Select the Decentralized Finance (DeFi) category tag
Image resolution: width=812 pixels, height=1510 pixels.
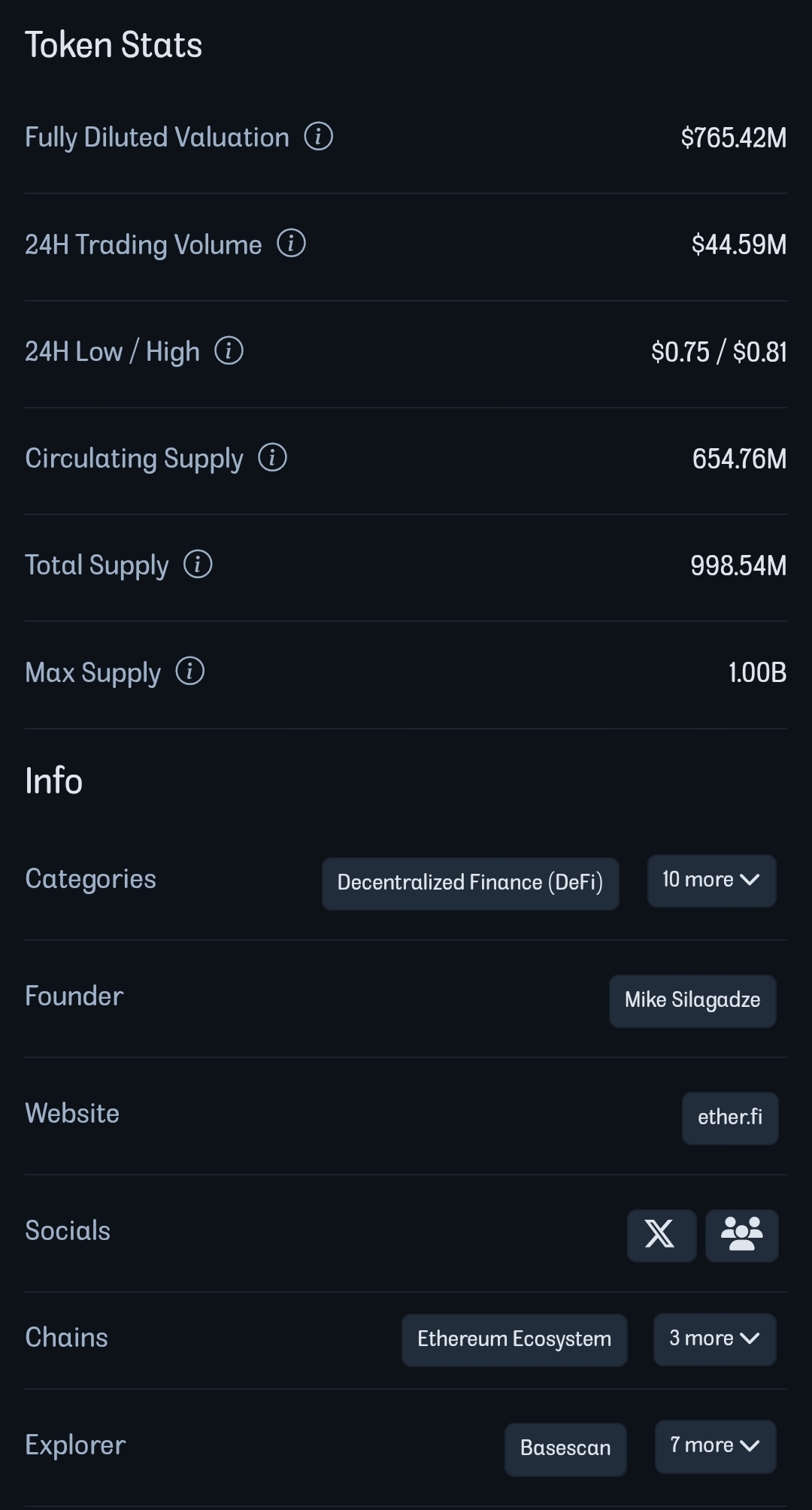470,883
